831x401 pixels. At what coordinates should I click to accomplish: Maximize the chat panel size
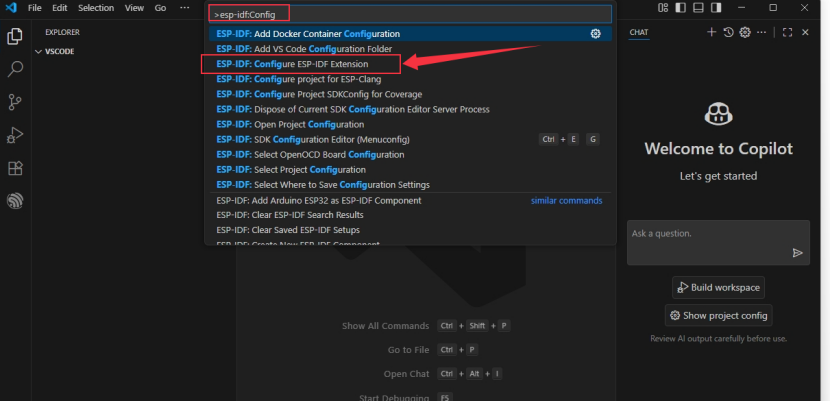click(788, 32)
